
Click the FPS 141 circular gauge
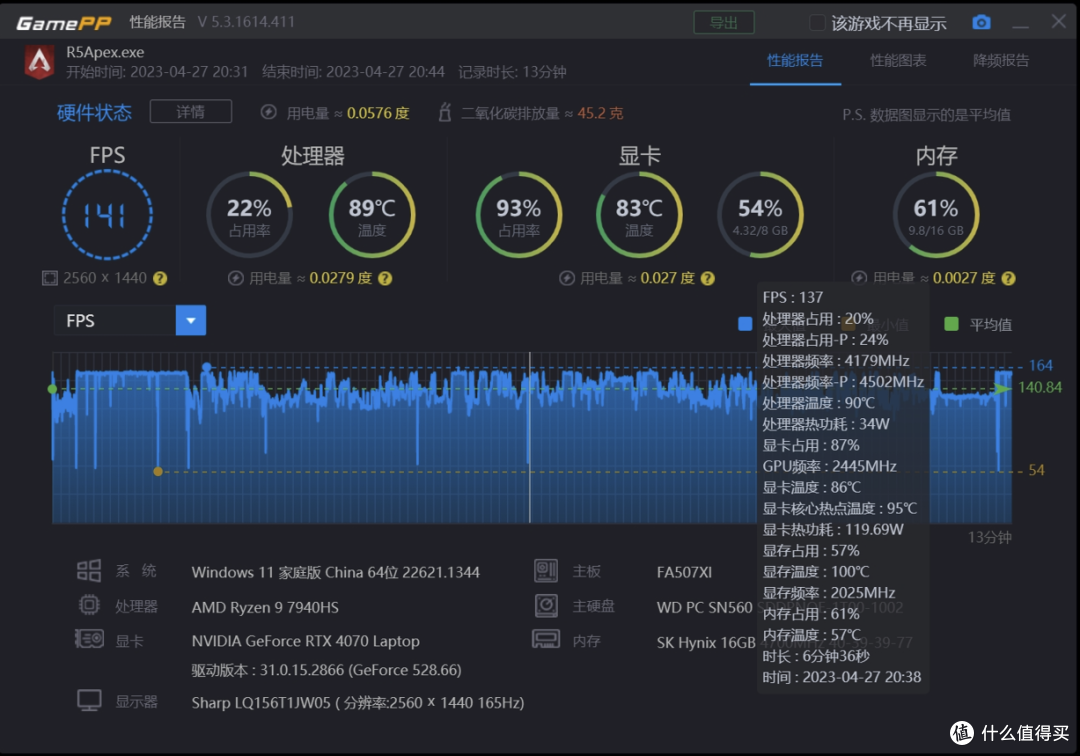tap(107, 215)
